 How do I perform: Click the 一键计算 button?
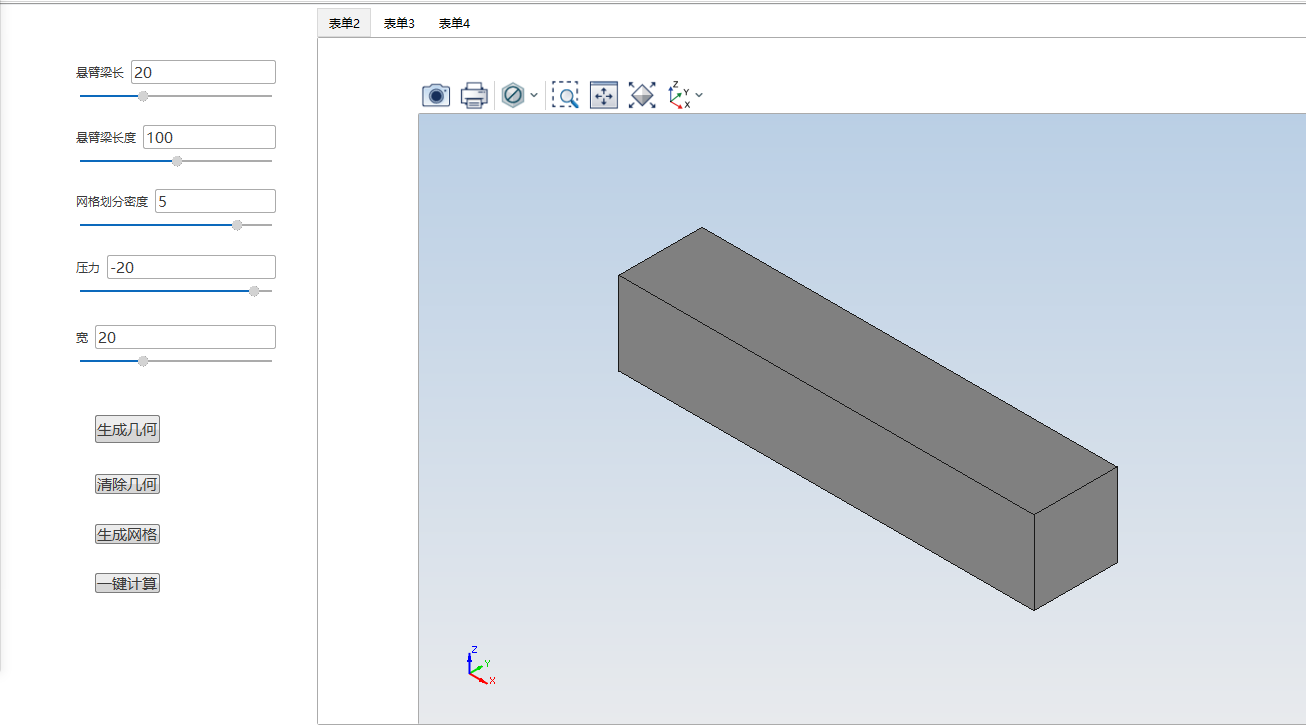click(x=127, y=584)
